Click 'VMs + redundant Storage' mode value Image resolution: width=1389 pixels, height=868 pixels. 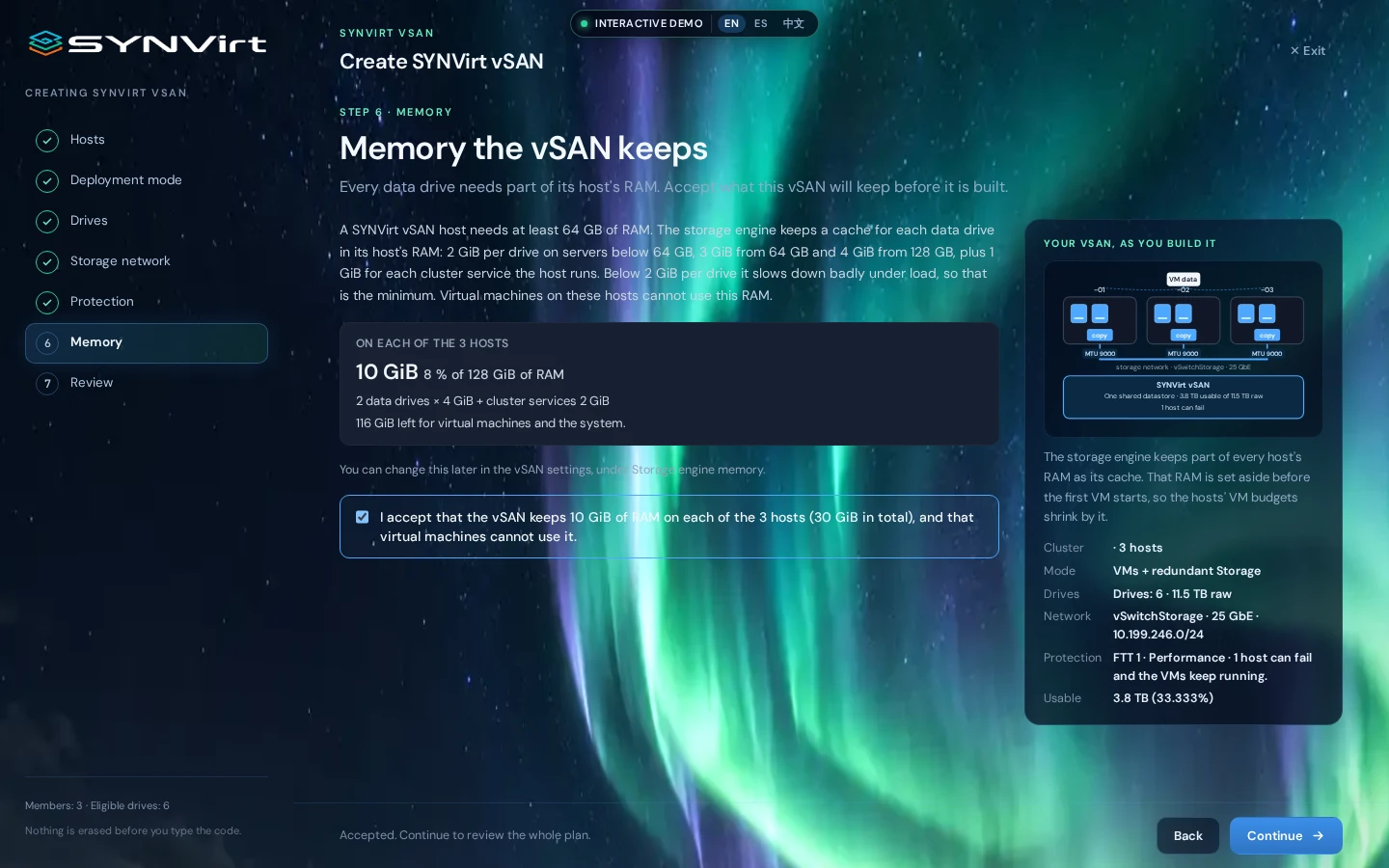pyautogui.click(x=1187, y=571)
